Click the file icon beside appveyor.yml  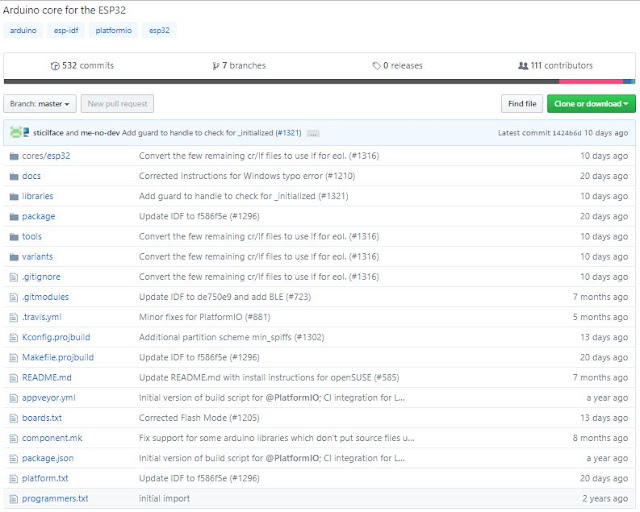[x=14, y=398]
